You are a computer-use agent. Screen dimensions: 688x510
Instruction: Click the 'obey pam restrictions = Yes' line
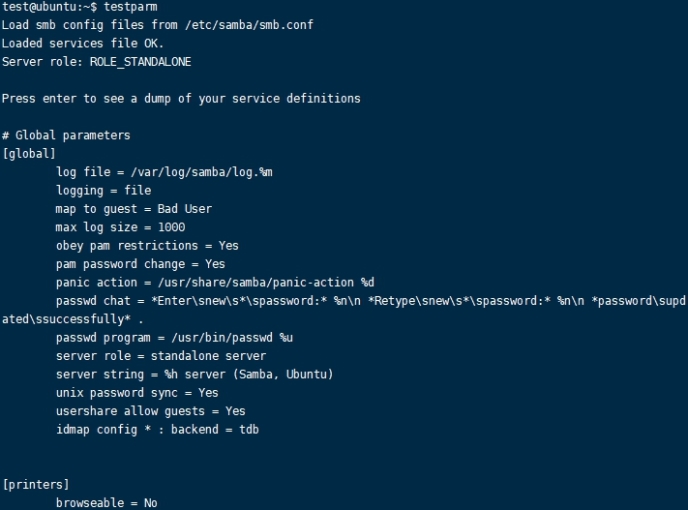pos(147,246)
